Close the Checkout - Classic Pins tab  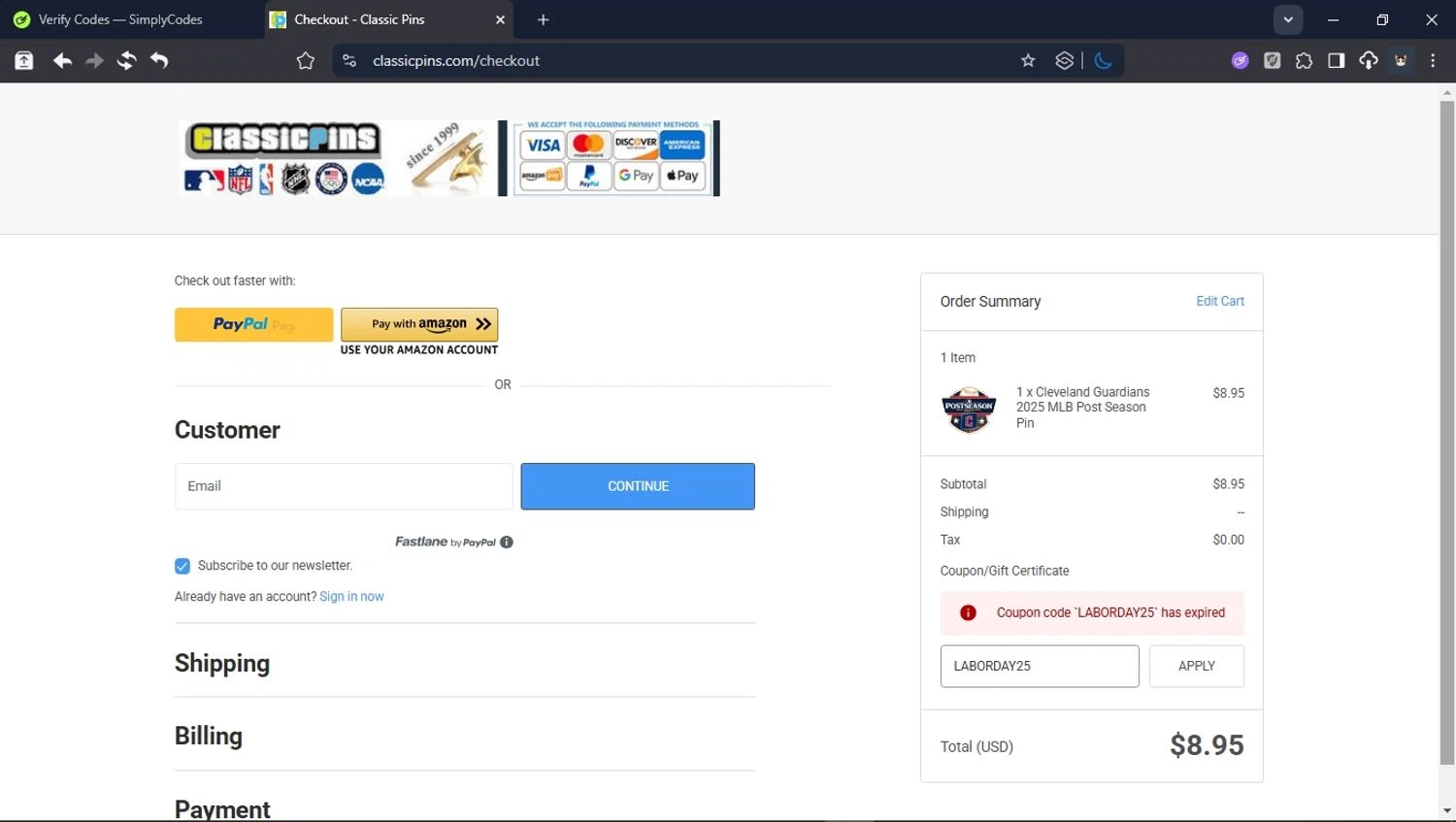point(500,19)
